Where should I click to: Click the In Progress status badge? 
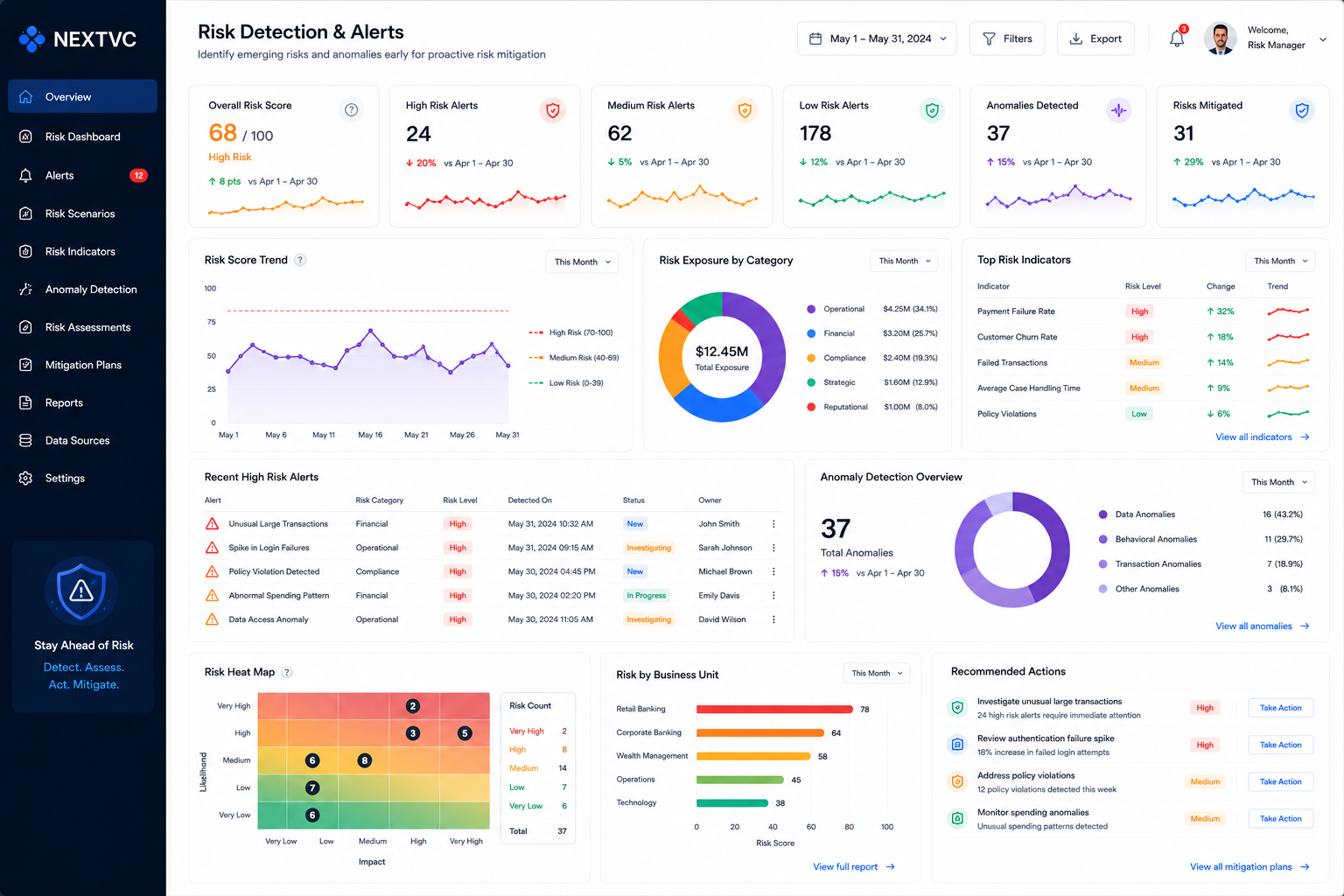(646, 595)
